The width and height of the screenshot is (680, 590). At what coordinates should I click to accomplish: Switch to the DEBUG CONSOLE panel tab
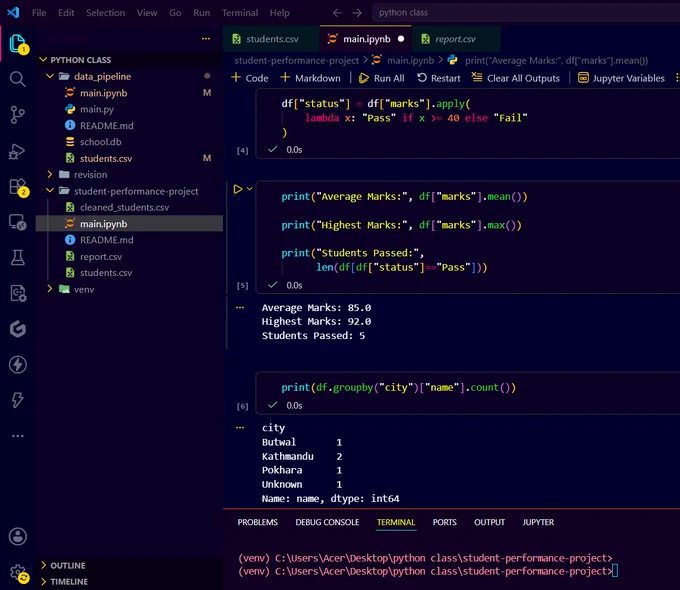click(x=327, y=522)
